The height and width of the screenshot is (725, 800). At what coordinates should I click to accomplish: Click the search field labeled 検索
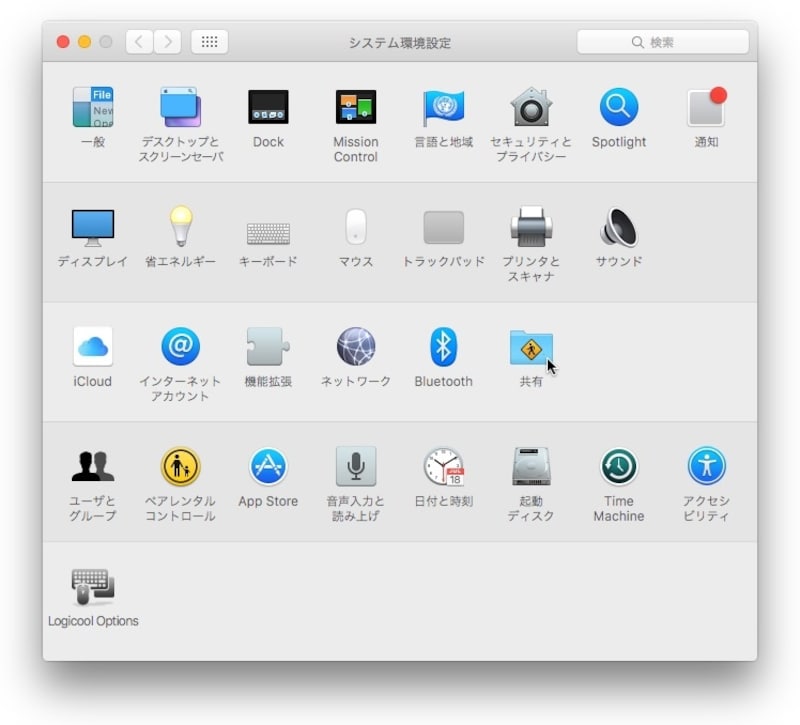click(x=663, y=42)
